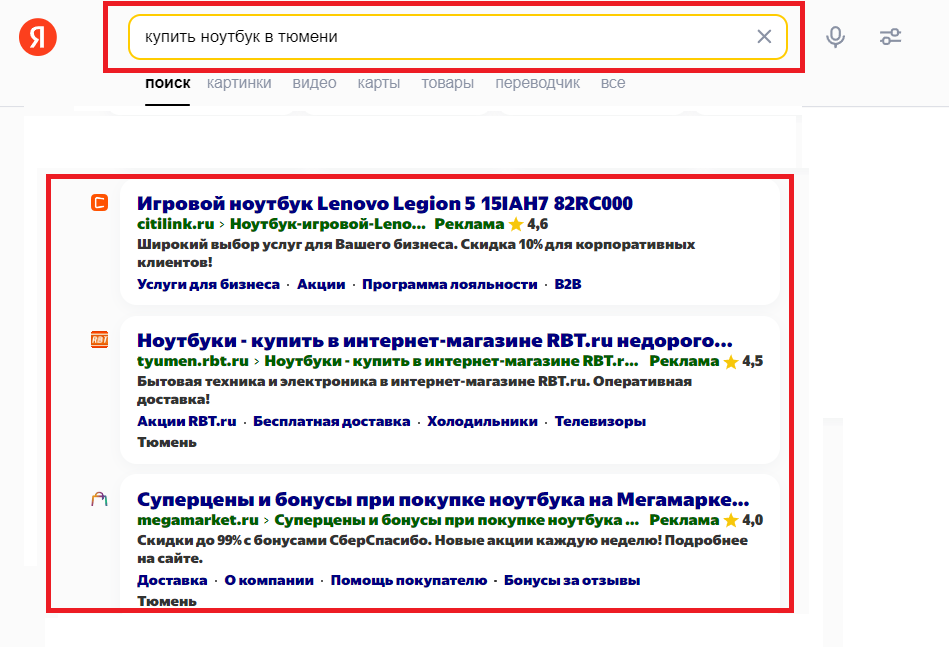Click Megamarket «Суперцены и бонусы при покупке ноутбука …» breadcrumb
949x647 pixels.
coord(457,520)
